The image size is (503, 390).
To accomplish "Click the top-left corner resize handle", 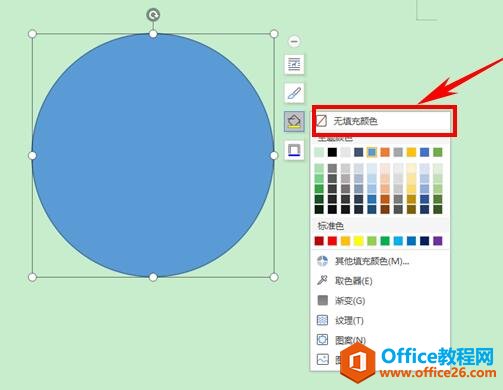I will (32, 34).
